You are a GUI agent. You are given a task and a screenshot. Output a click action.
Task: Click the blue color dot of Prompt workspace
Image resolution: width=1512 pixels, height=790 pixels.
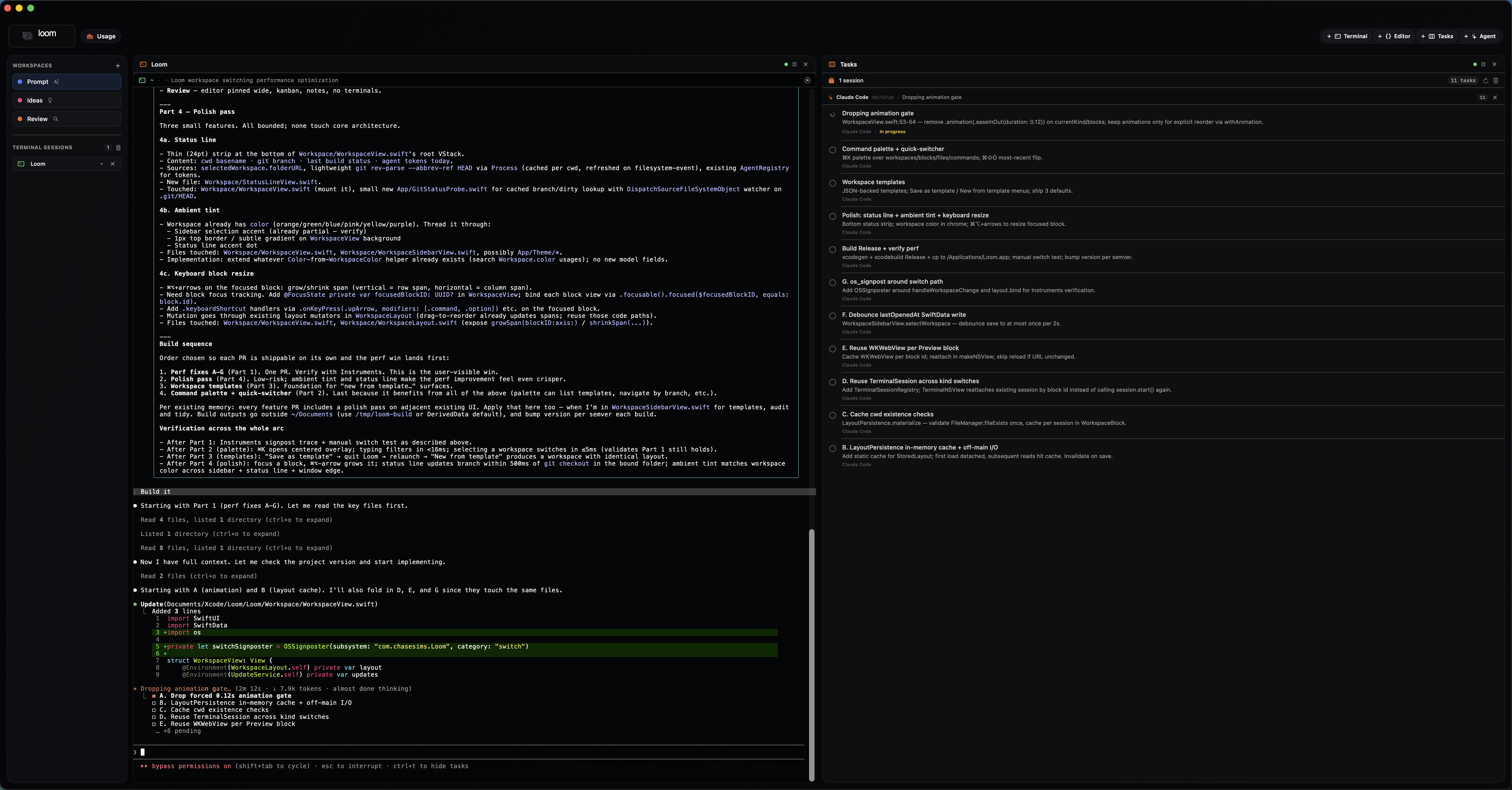tap(20, 82)
